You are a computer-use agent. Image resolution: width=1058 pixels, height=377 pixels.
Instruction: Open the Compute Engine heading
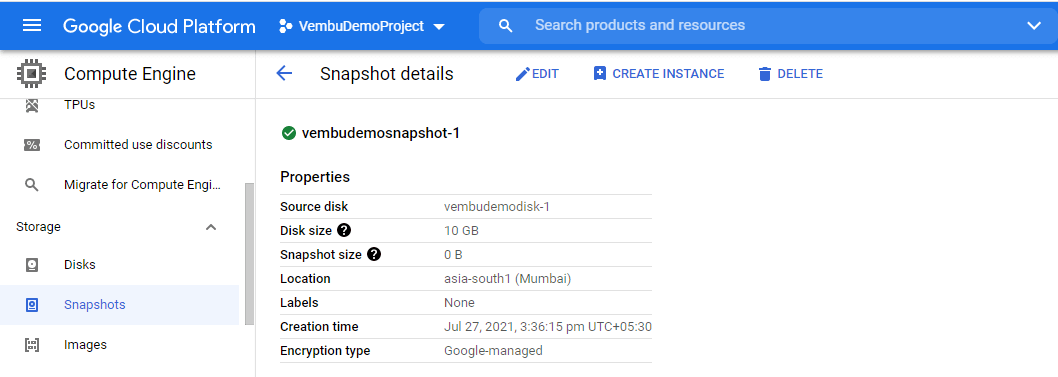pyautogui.click(x=130, y=74)
